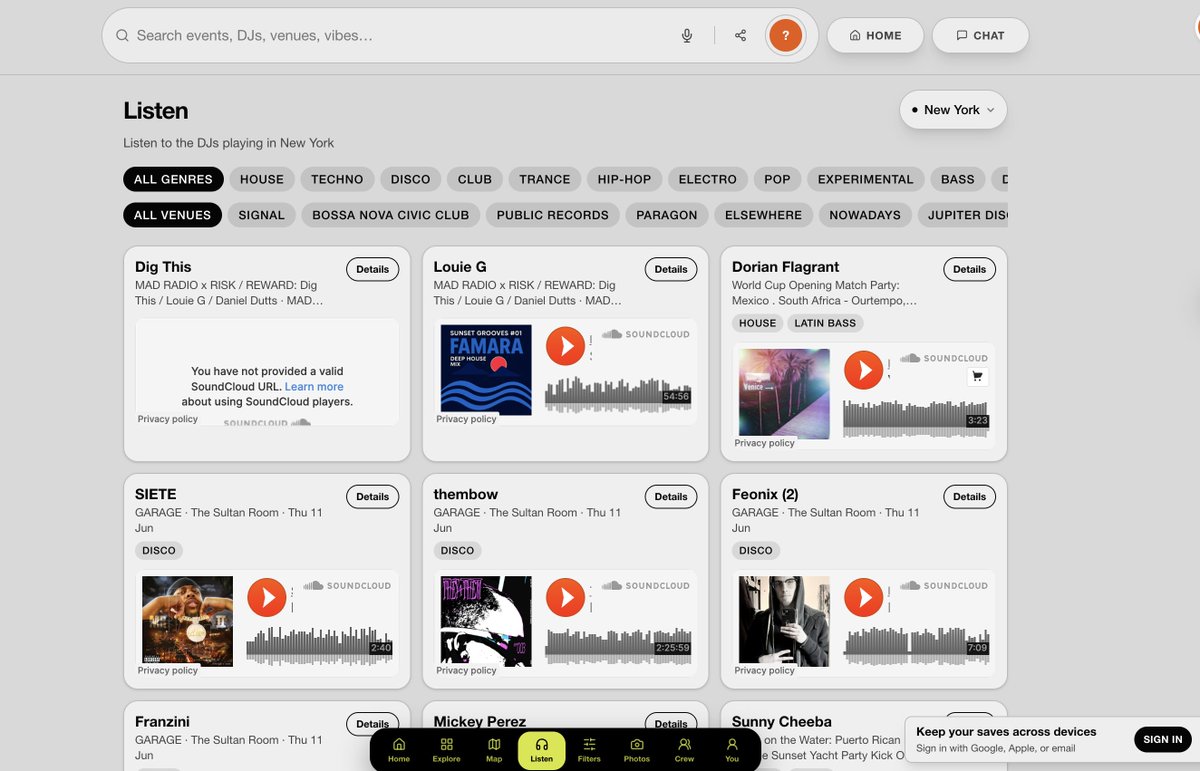Play Louie G's SoundCloud track
Image resolution: width=1200 pixels, height=771 pixels.
click(x=565, y=346)
